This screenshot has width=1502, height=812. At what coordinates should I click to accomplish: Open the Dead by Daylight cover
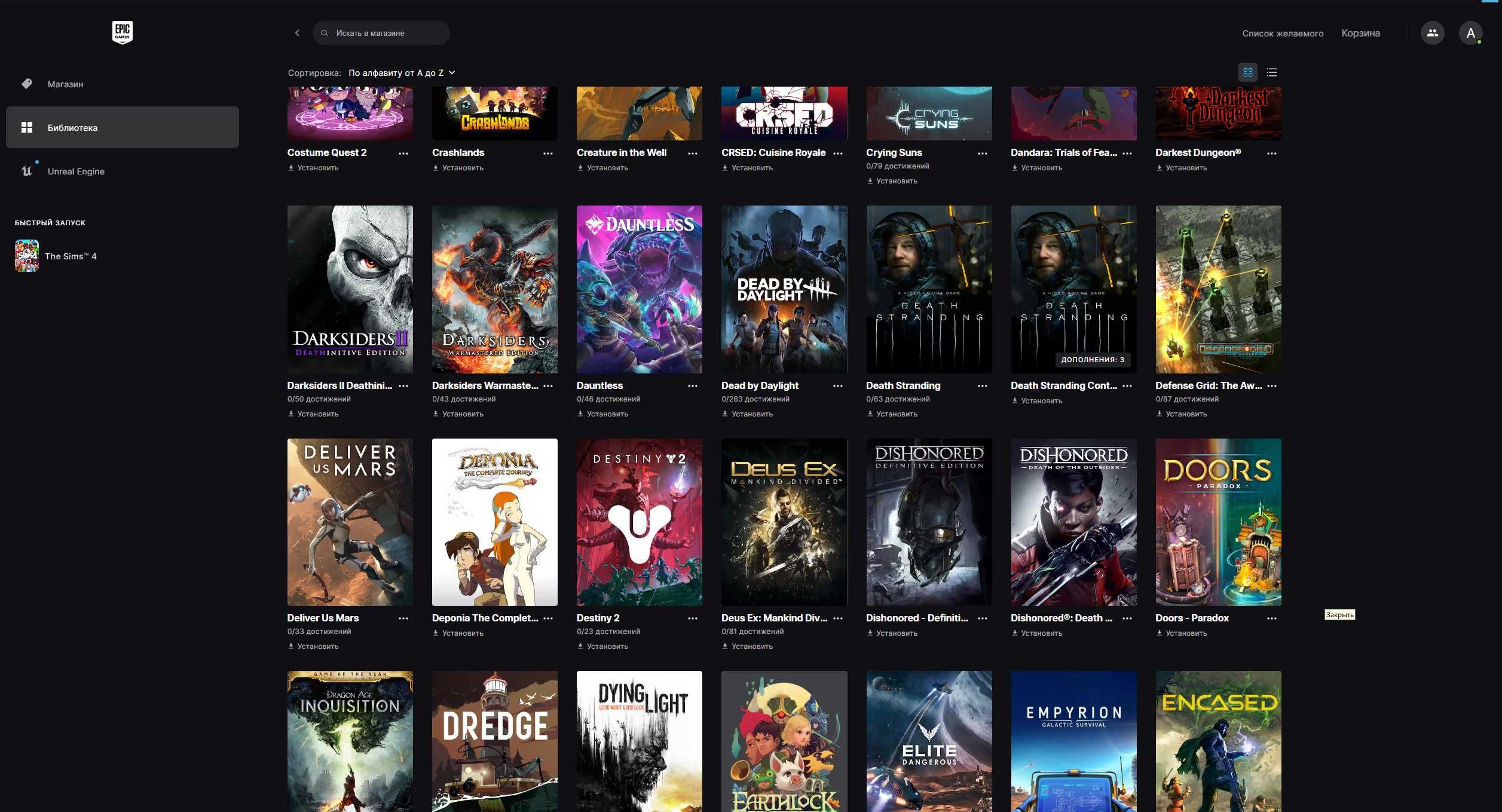(784, 289)
